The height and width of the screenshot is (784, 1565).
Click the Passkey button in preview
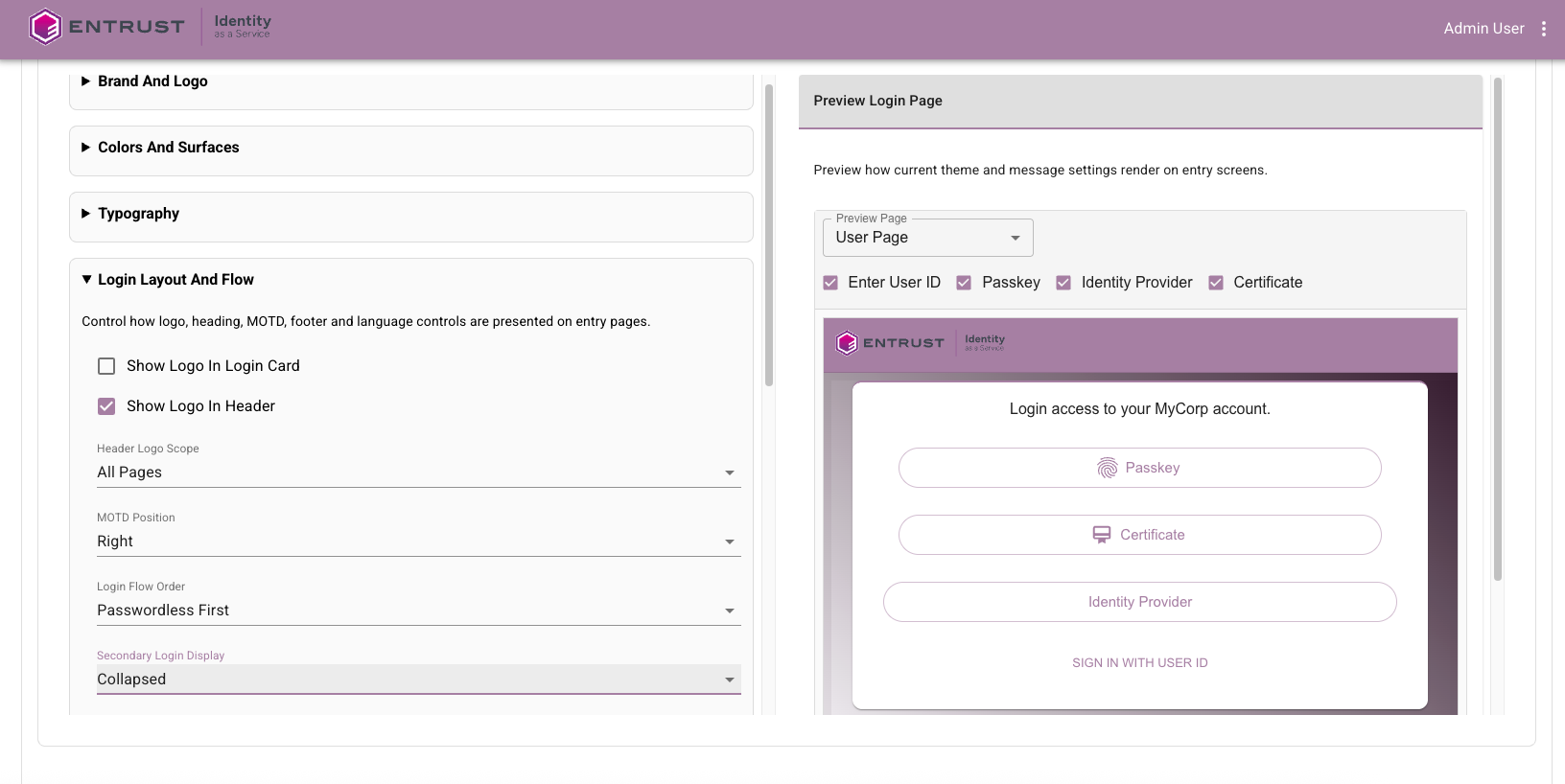point(1139,468)
